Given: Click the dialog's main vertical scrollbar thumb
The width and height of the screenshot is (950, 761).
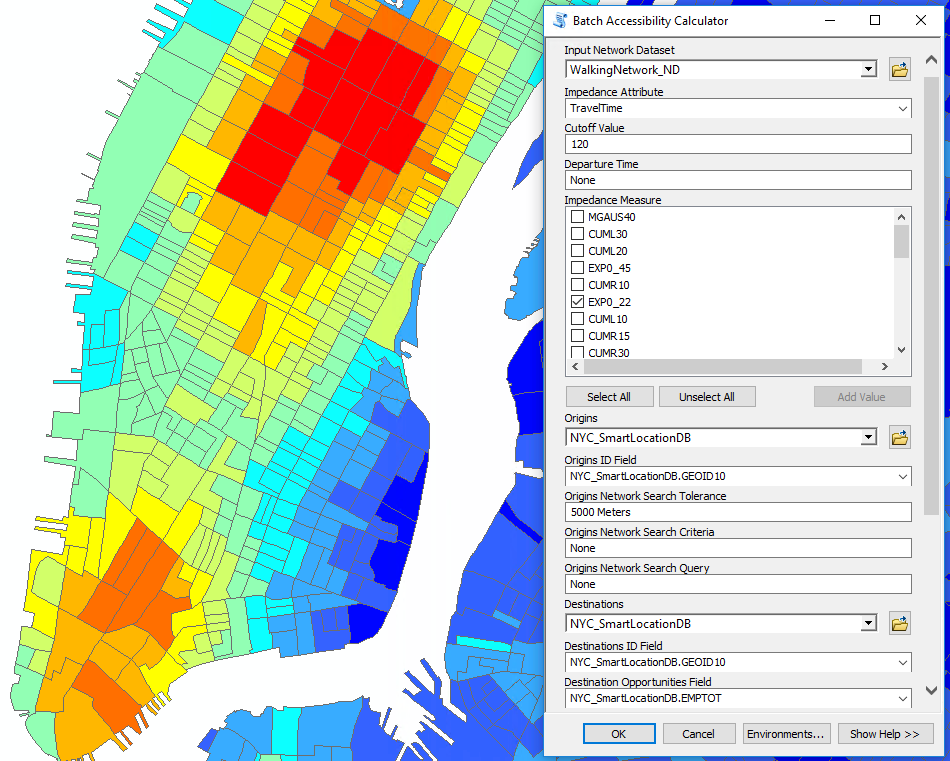Looking at the screenshot, I should click(932, 296).
